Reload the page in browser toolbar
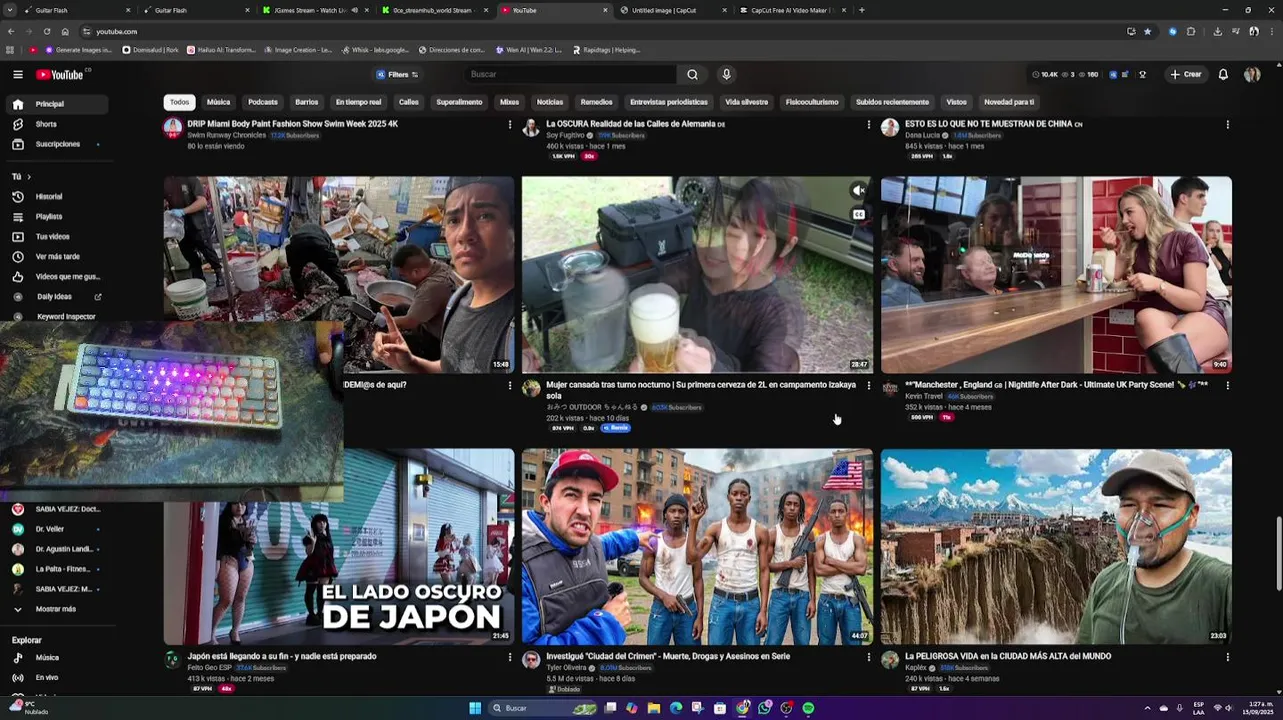Viewport: 1283px width, 720px height. click(46, 31)
